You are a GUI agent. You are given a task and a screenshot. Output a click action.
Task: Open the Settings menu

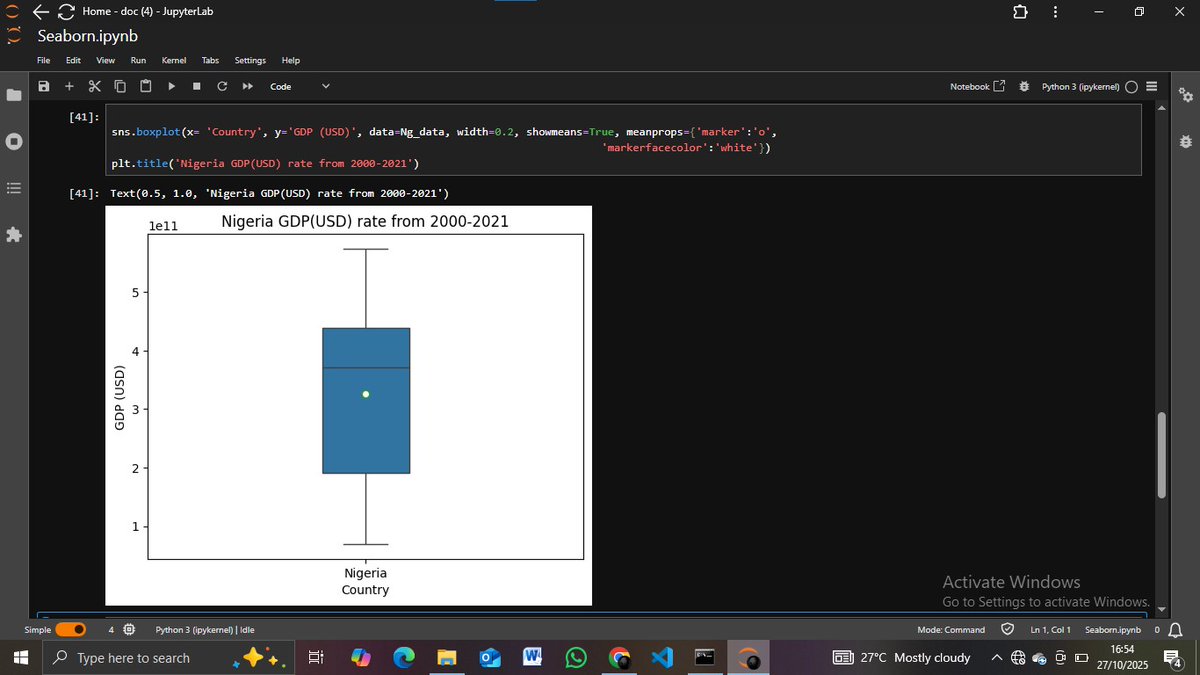point(249,60)
